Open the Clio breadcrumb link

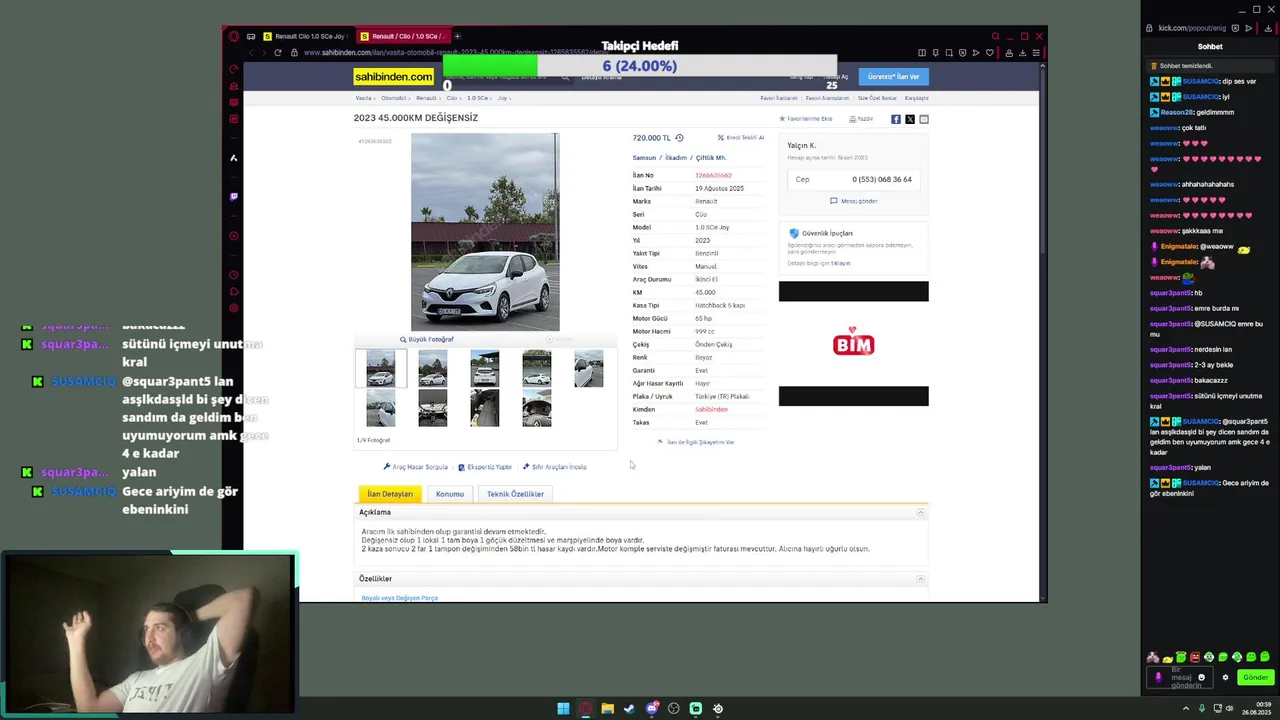pyautogui.click(x=451, y=98)
